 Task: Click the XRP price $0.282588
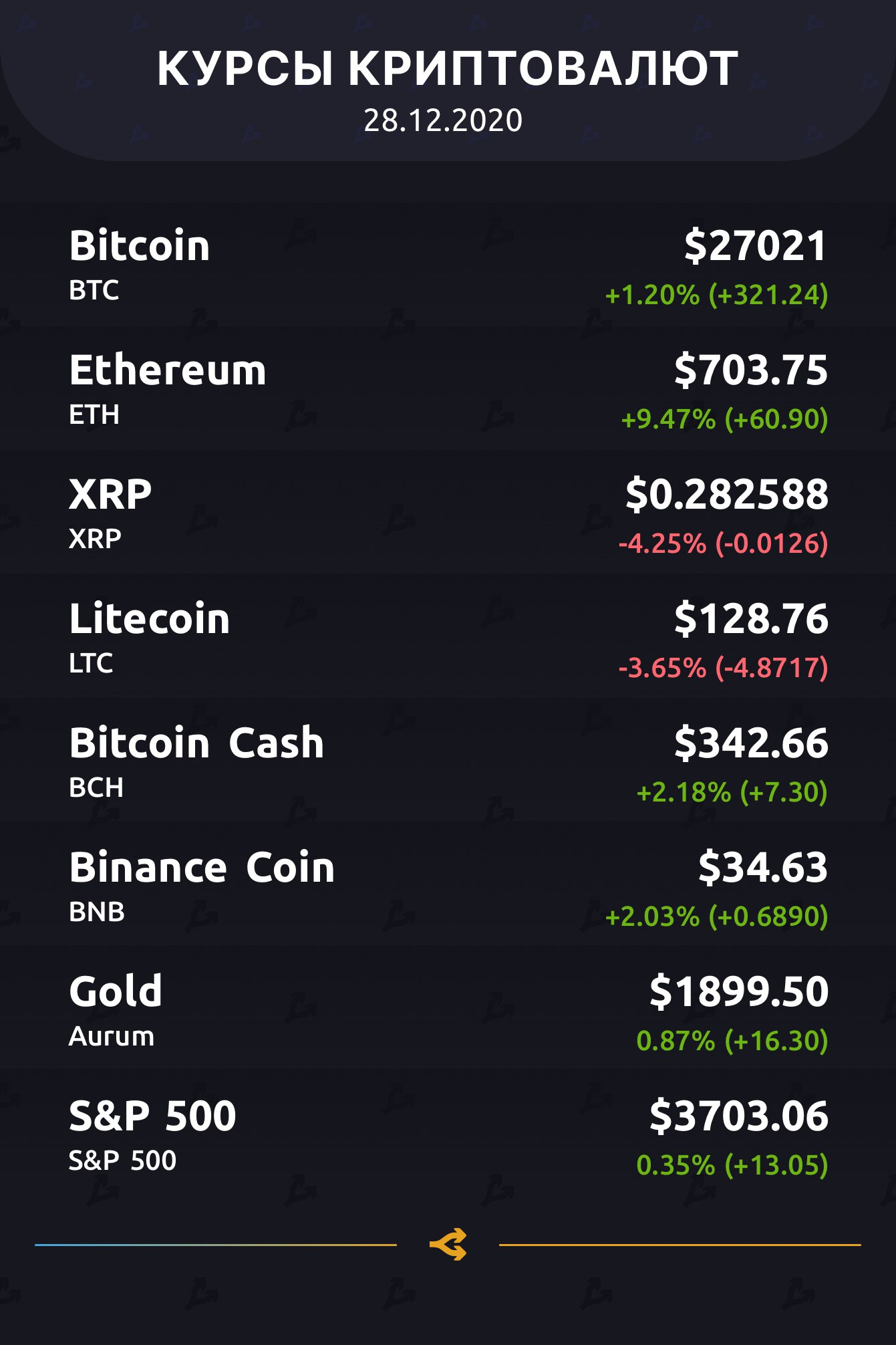[726, 494]
